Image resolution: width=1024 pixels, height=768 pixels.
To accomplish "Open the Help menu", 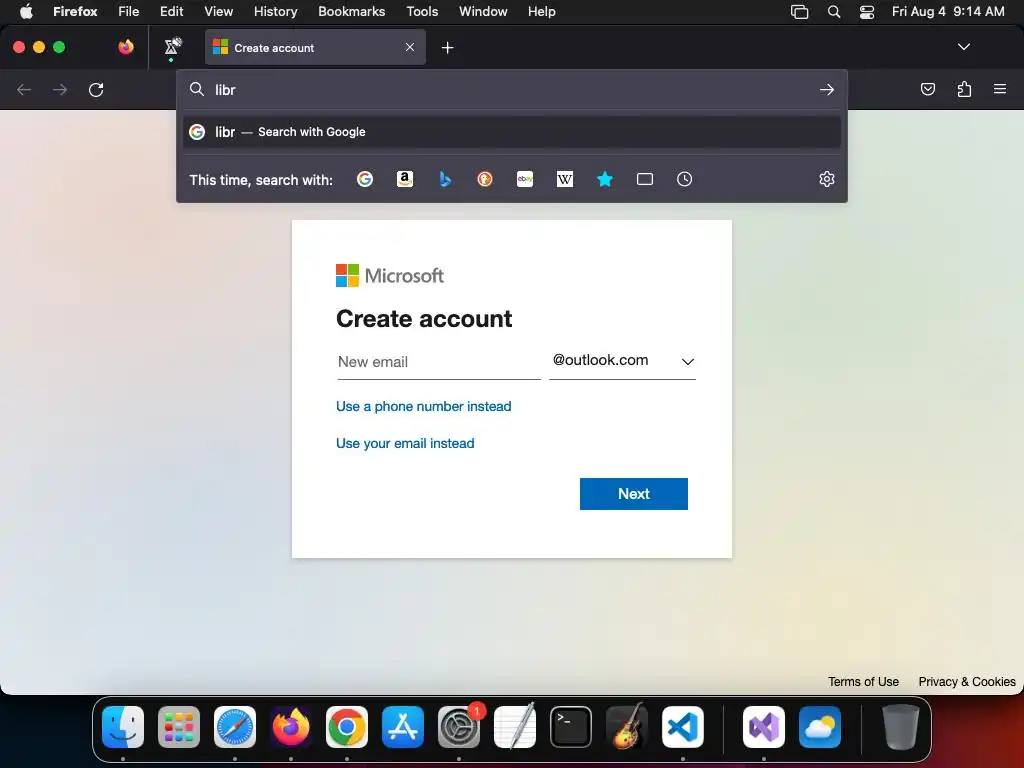I will pos(541,11).
